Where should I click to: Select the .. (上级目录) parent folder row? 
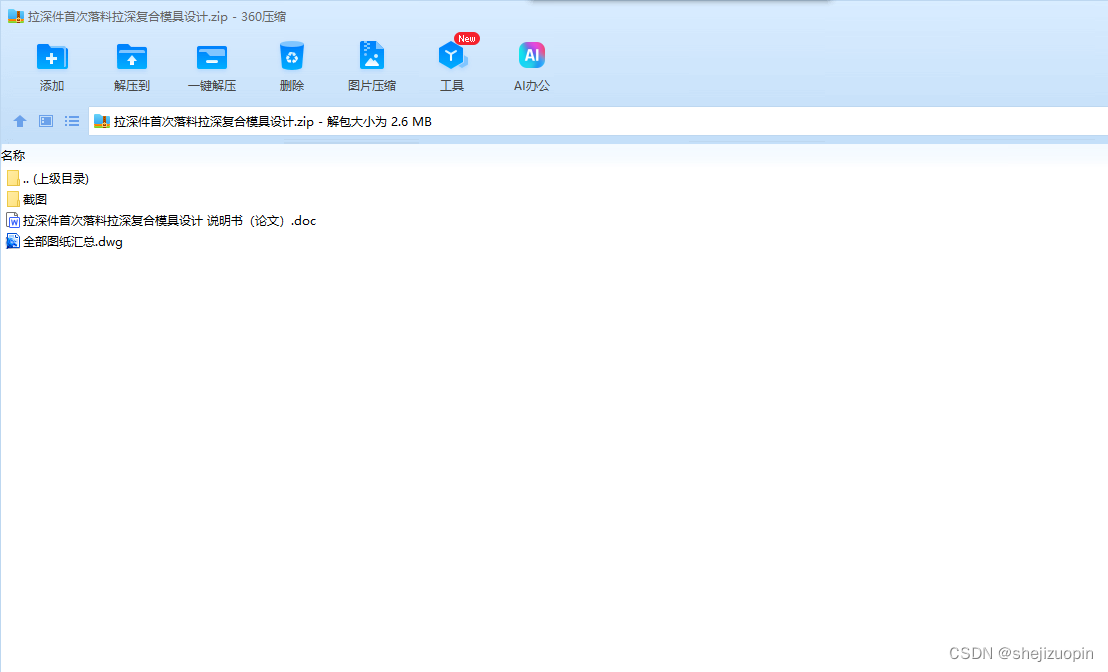pos(48,179)
